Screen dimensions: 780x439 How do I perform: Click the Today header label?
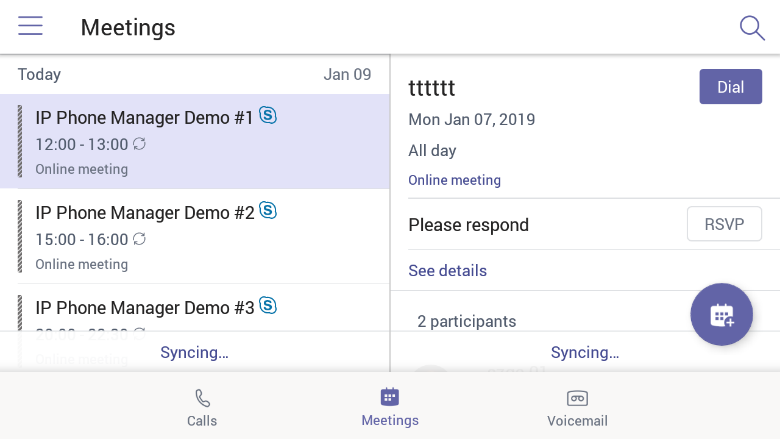tap(39, 75)
